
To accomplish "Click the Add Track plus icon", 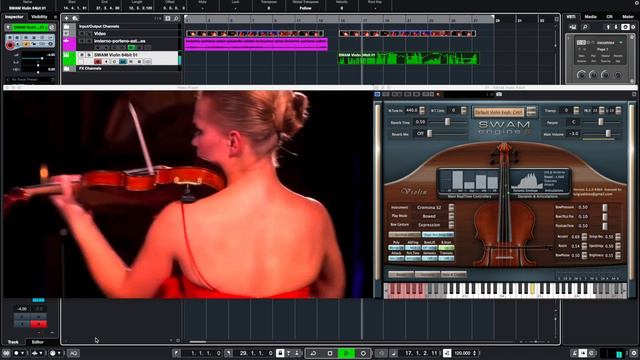I will click(67, 18).
